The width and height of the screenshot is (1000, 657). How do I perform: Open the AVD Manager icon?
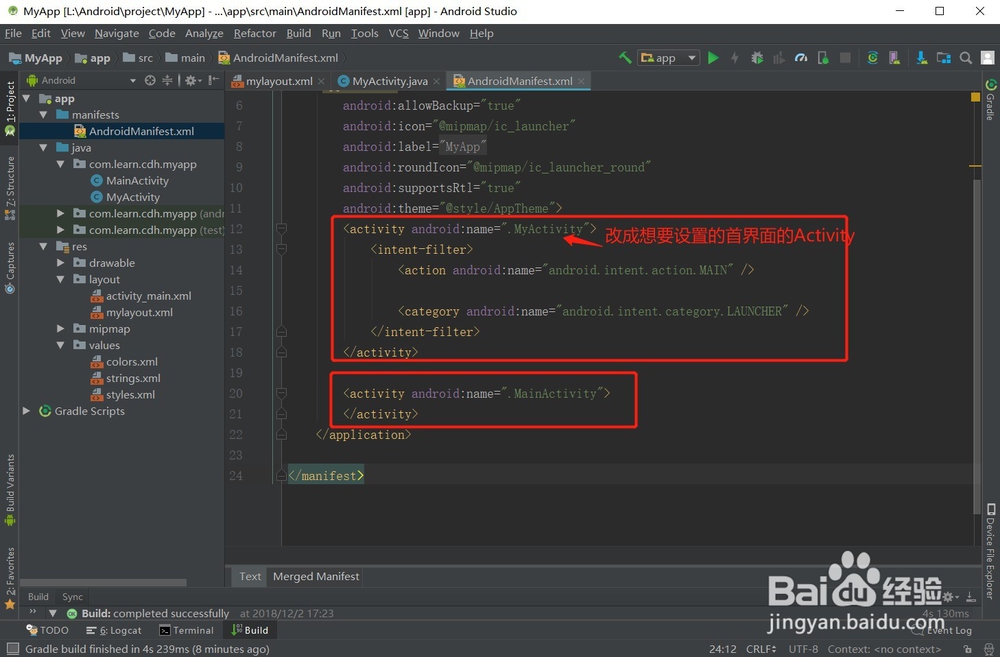(894, 58)
